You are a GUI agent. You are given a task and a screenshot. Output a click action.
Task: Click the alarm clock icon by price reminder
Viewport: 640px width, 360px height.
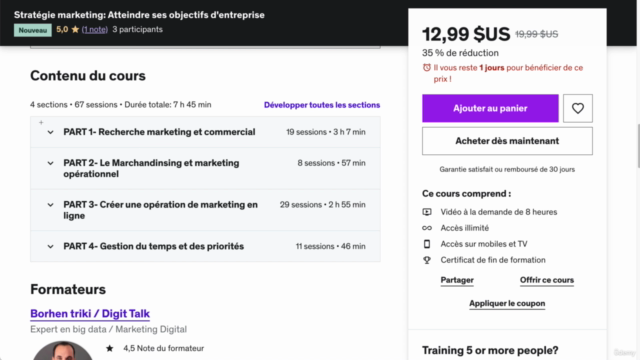tap(427, 68)
